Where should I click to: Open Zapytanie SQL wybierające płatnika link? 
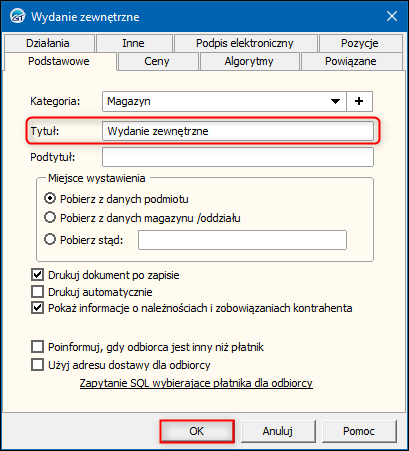[196, 383]
